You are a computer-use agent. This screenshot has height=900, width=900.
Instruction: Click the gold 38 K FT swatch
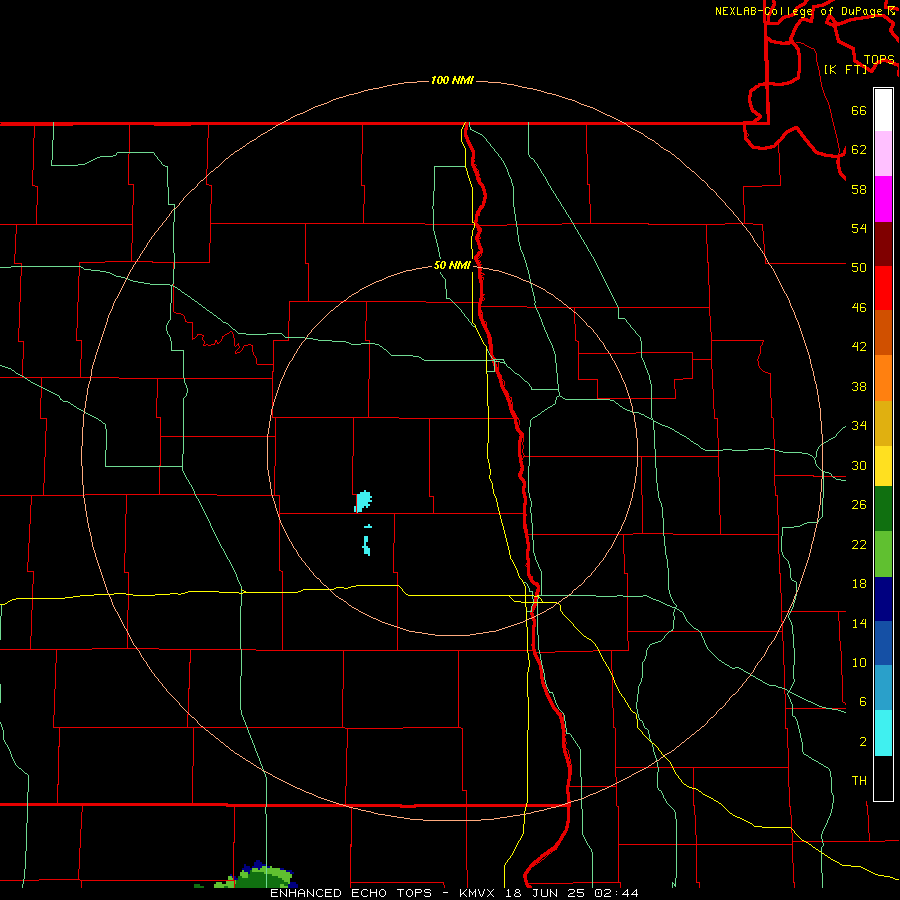click(x=883, y=423)
